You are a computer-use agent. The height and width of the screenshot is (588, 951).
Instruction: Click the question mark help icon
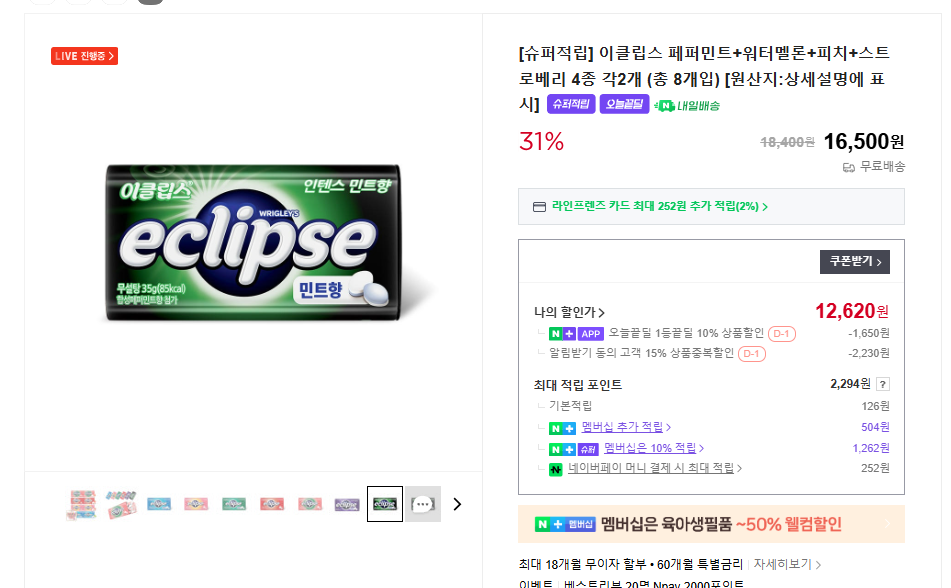pos(882,384)
